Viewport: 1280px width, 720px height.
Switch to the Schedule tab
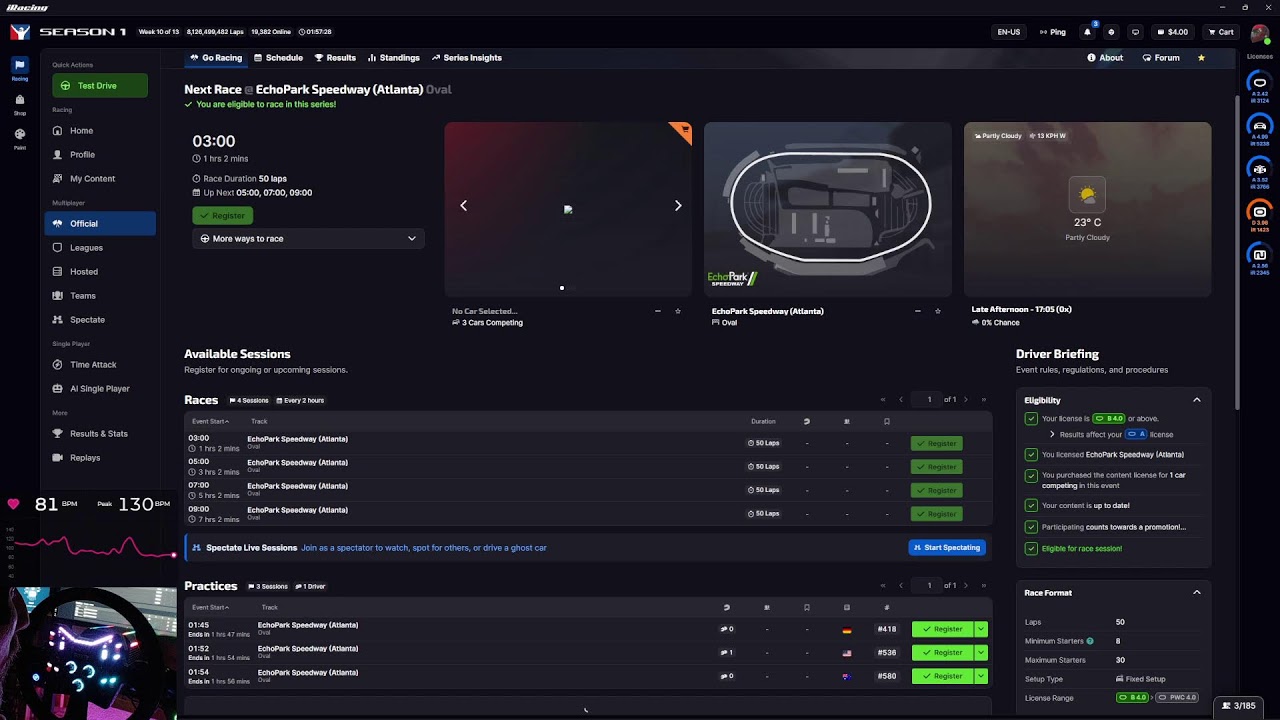pos(278,58)
